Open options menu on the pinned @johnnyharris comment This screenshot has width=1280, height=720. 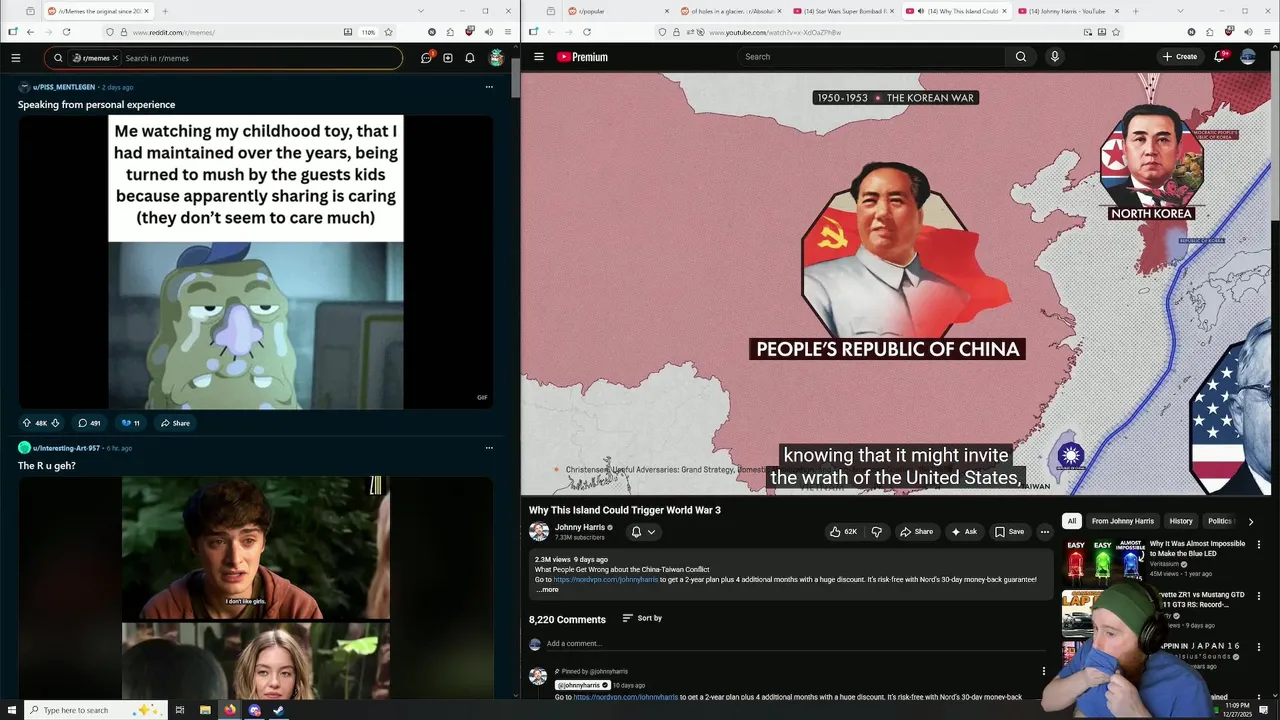click(x=1044, y=672)
